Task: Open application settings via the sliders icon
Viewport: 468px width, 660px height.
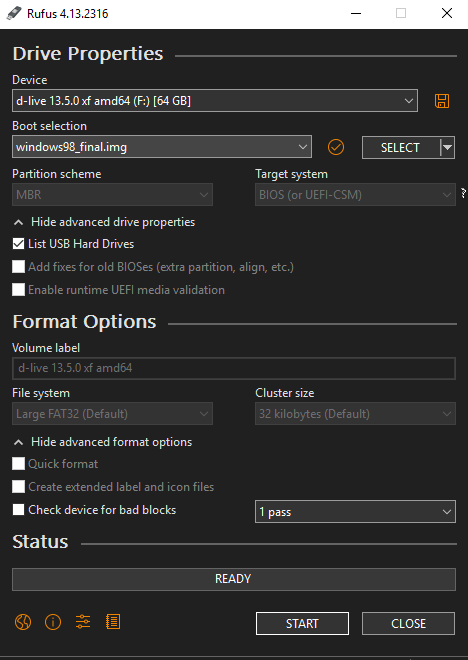Action: pyautogui.click(x=83, y=622)
